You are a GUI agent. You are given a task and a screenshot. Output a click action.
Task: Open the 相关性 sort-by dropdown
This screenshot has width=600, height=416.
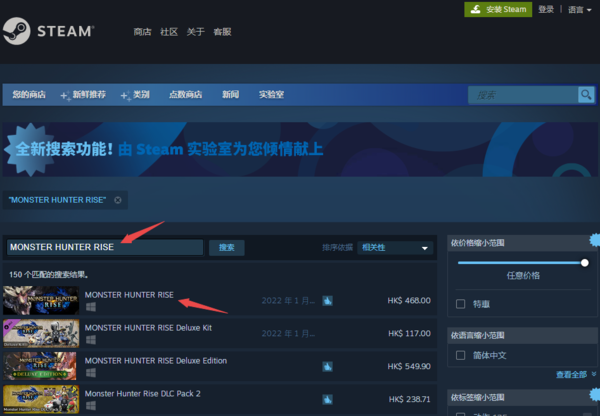pos(395,248)
